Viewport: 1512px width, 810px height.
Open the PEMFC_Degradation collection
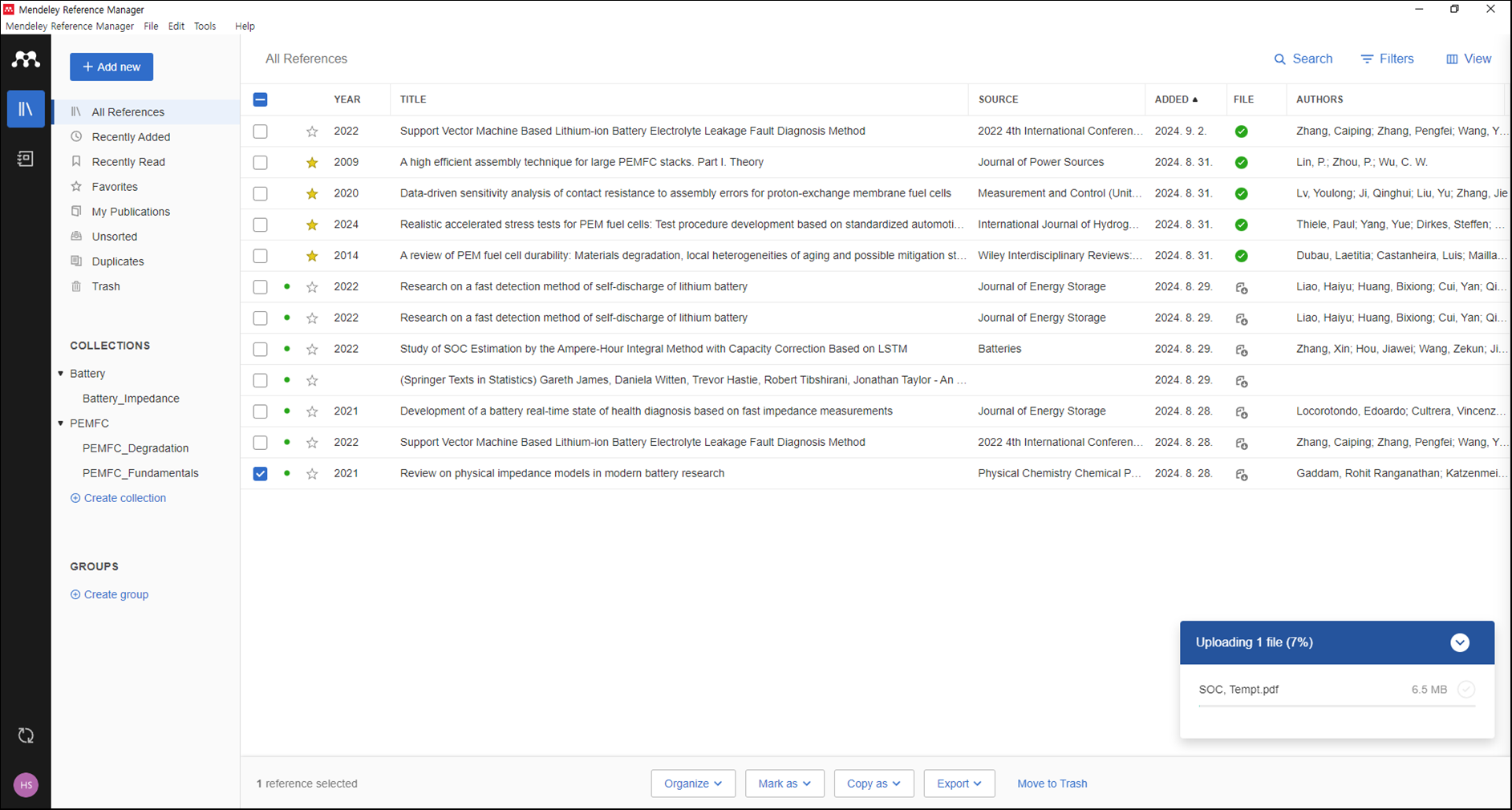pyautogui.click(x=136, y=448)
